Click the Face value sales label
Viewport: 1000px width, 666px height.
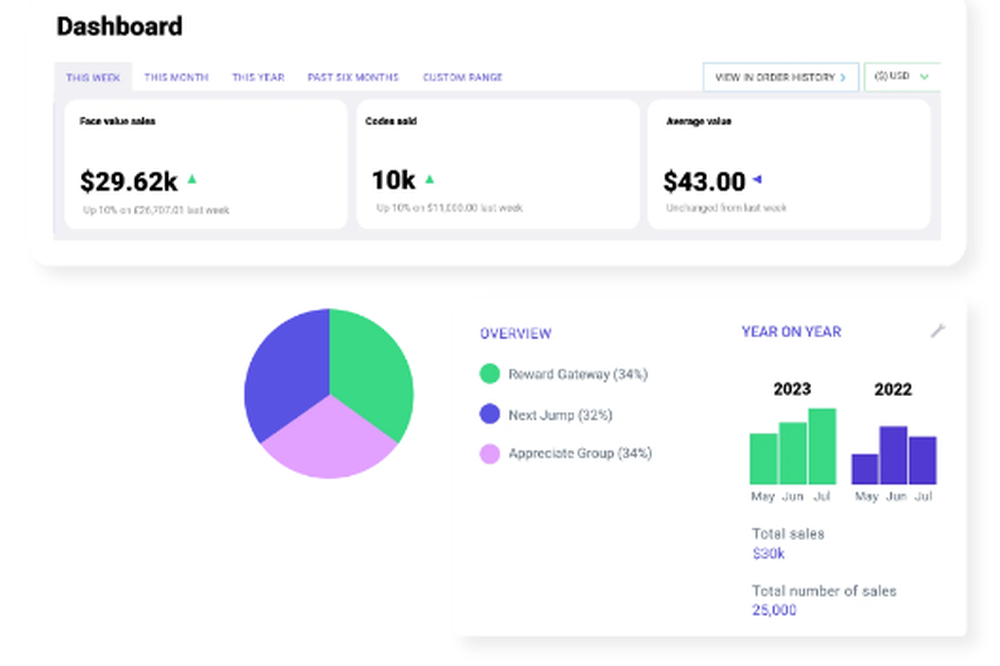pos(117,121)
